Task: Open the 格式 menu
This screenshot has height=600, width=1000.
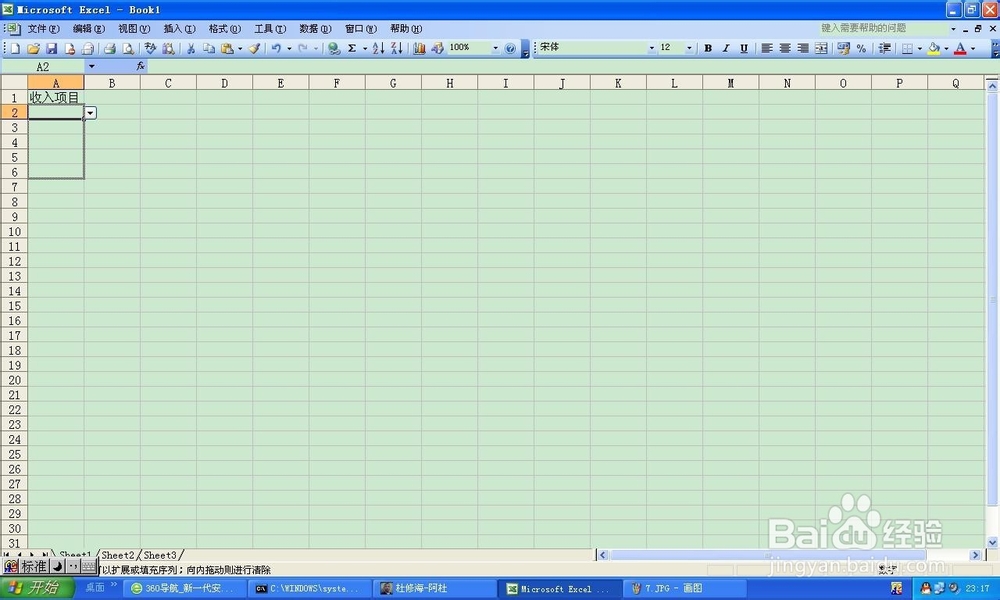Action: point(224,29)
